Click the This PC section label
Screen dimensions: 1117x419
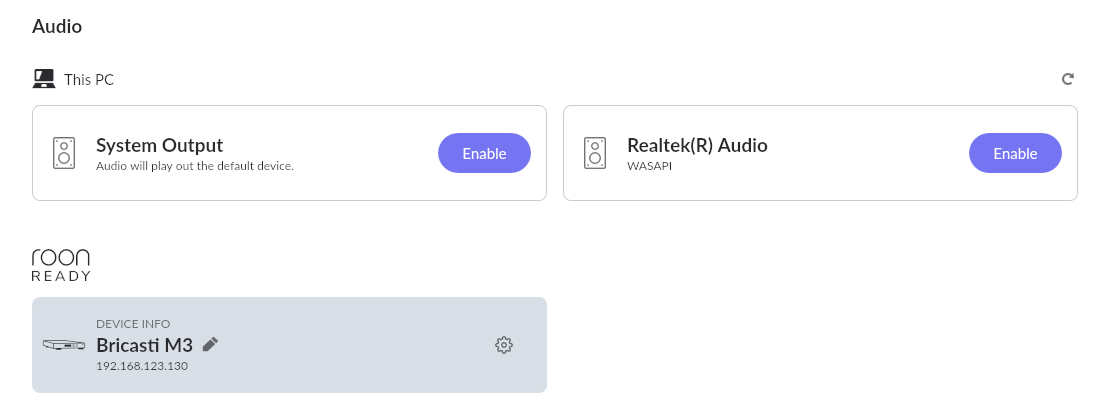89,79
